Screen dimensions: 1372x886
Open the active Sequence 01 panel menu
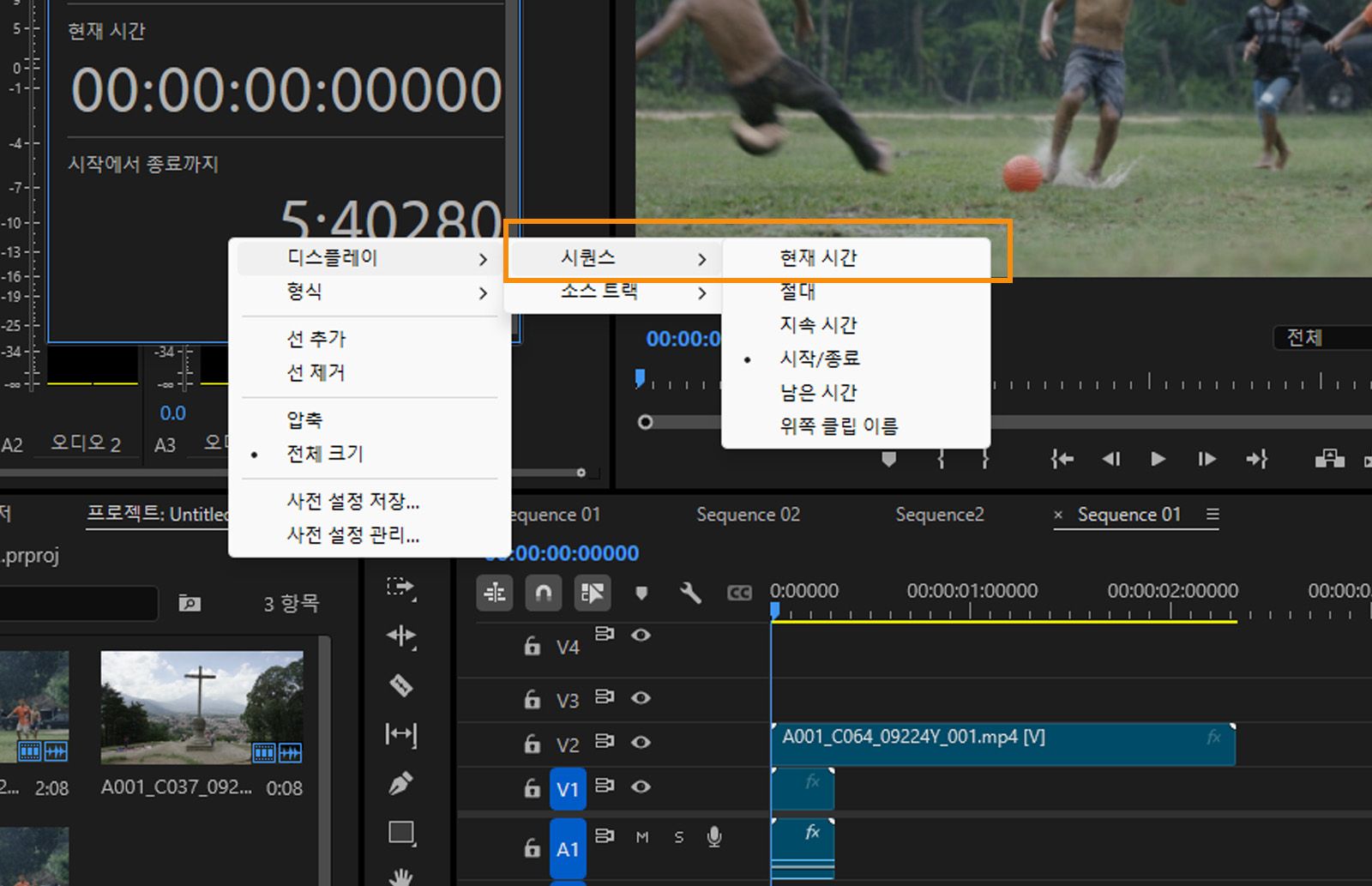point(1213,515)
